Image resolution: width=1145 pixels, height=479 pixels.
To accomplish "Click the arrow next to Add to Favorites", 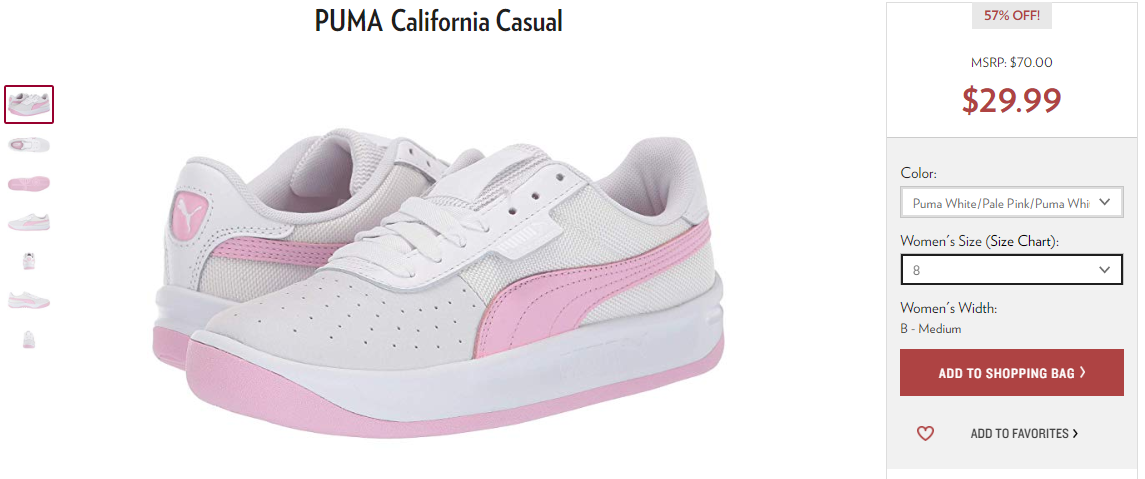I will (x=1075, y=434).
